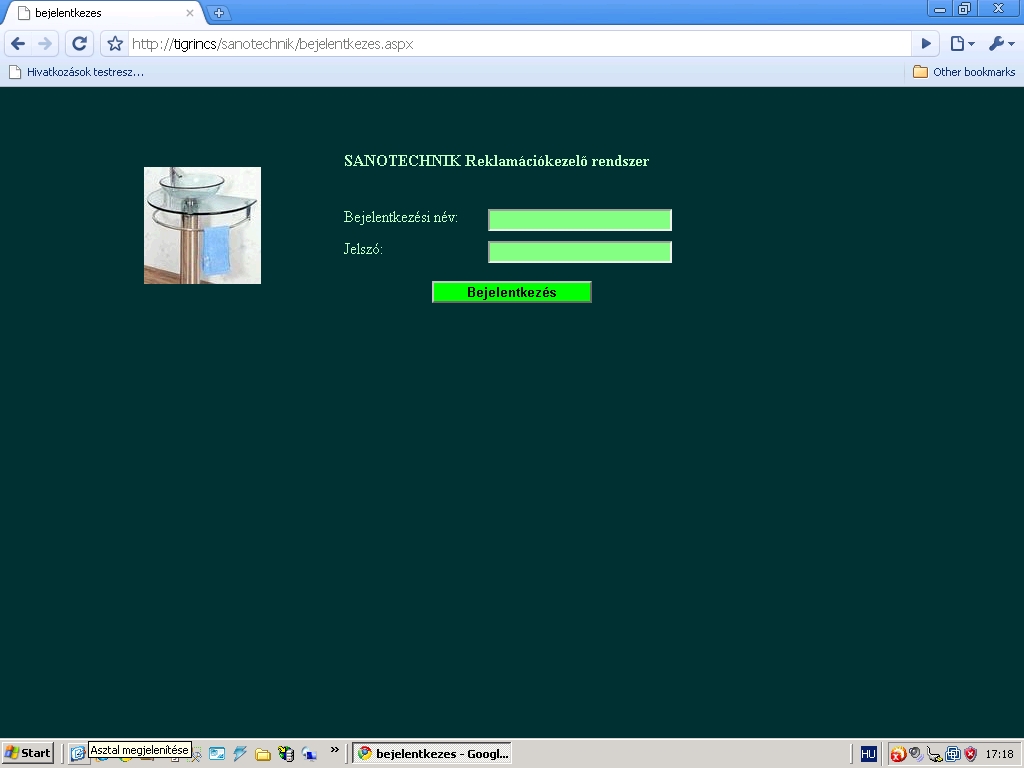Click the Jelszó label
The height and width of the screenshot is (768, 1024).
pos(363,249)
